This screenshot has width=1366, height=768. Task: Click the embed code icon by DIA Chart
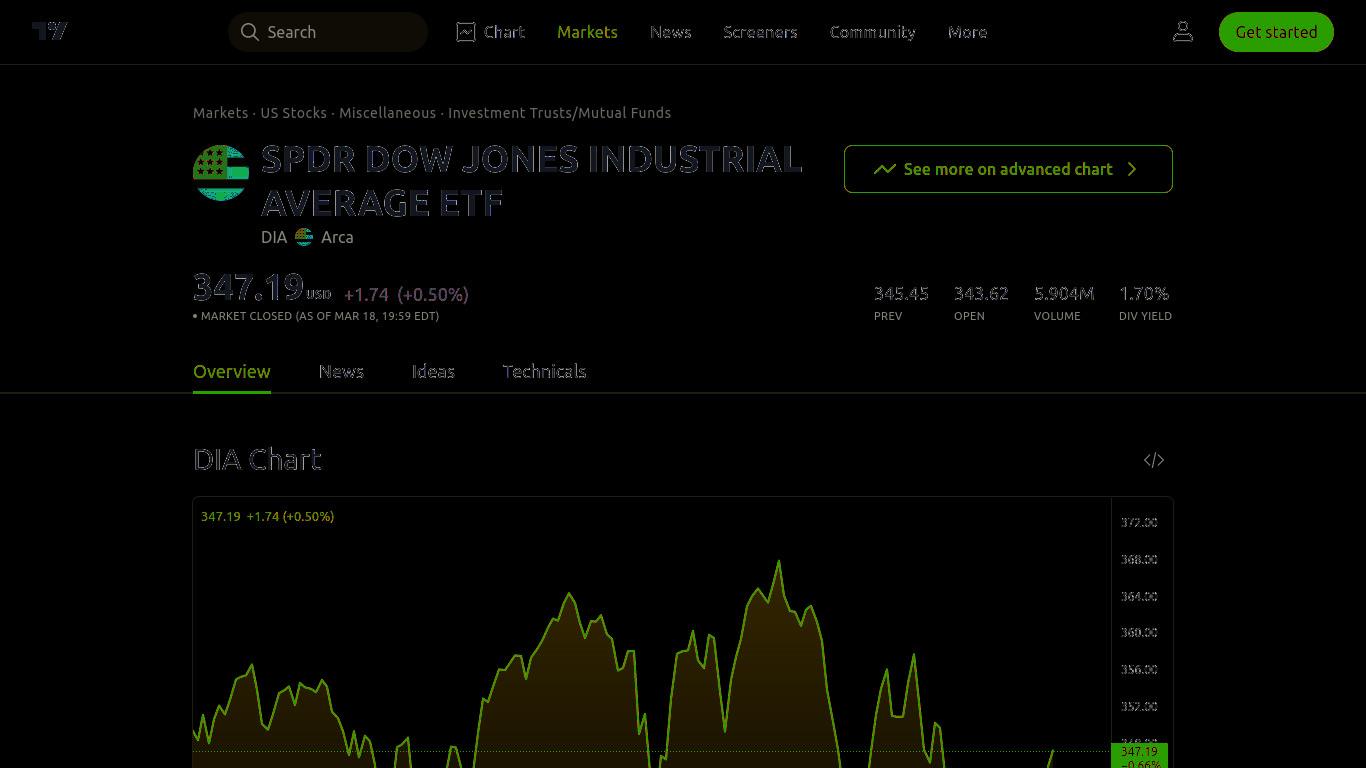[1154, 460]
